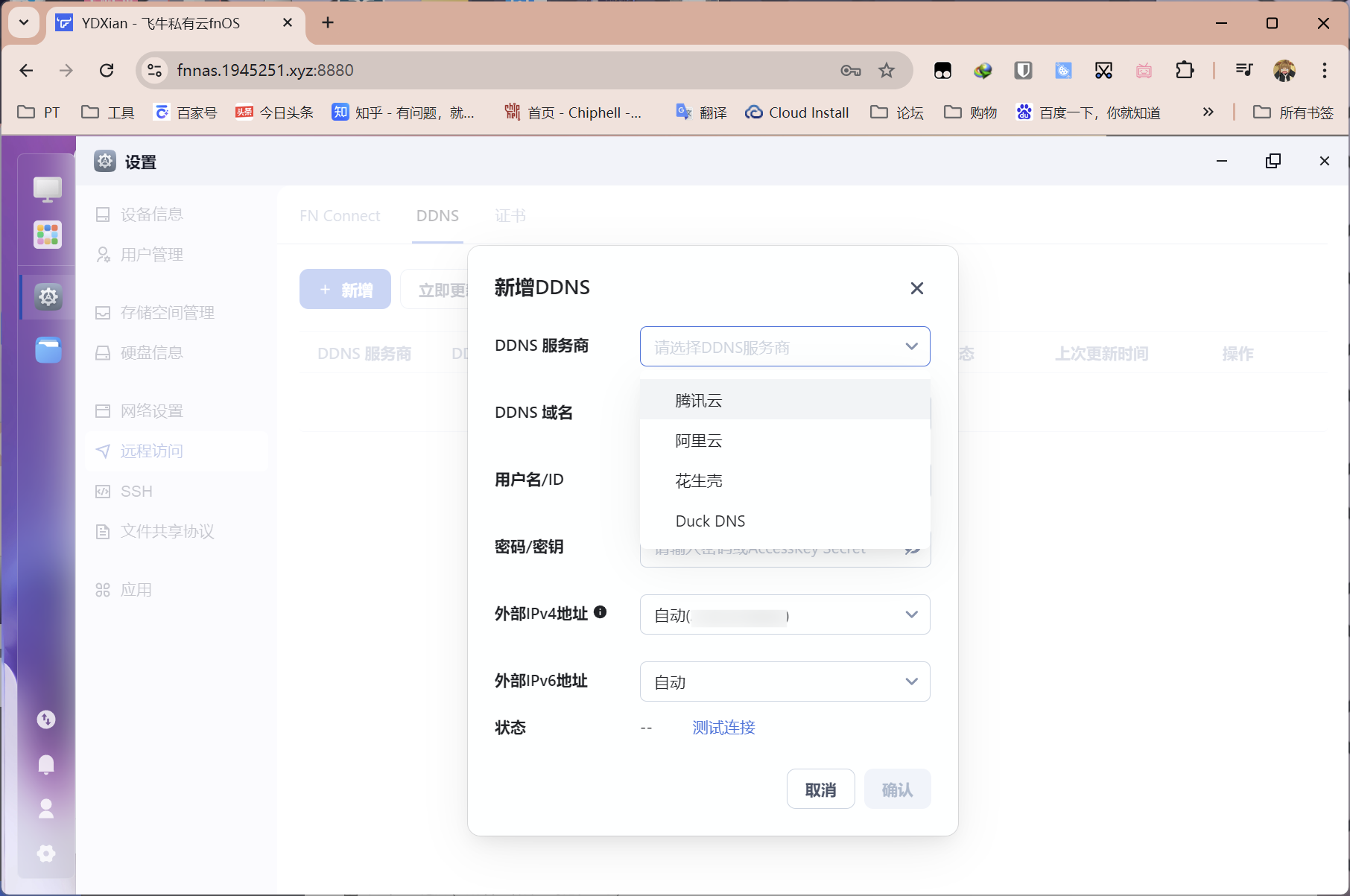Open the 翻译 bookmark

[x=701, y=112]
